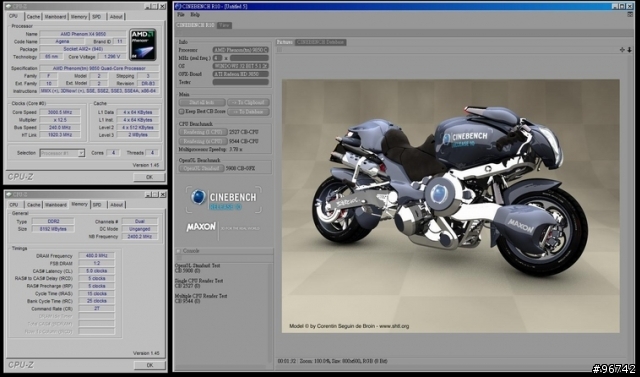
Task: Open the Mainboard tab in upper CPU-Z window
Action: coord(55,17)
